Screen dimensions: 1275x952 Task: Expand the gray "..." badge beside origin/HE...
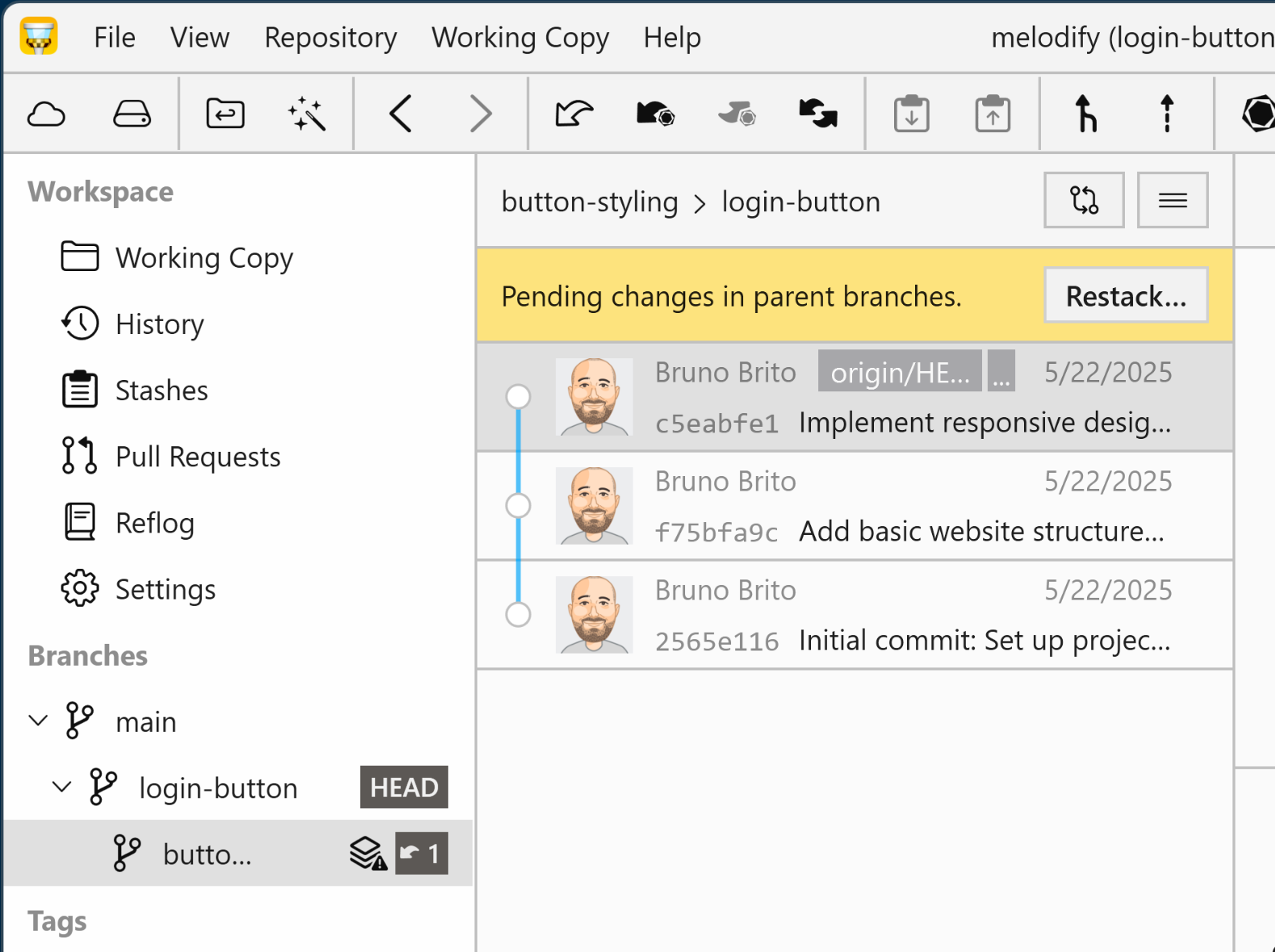point(1001,372)
